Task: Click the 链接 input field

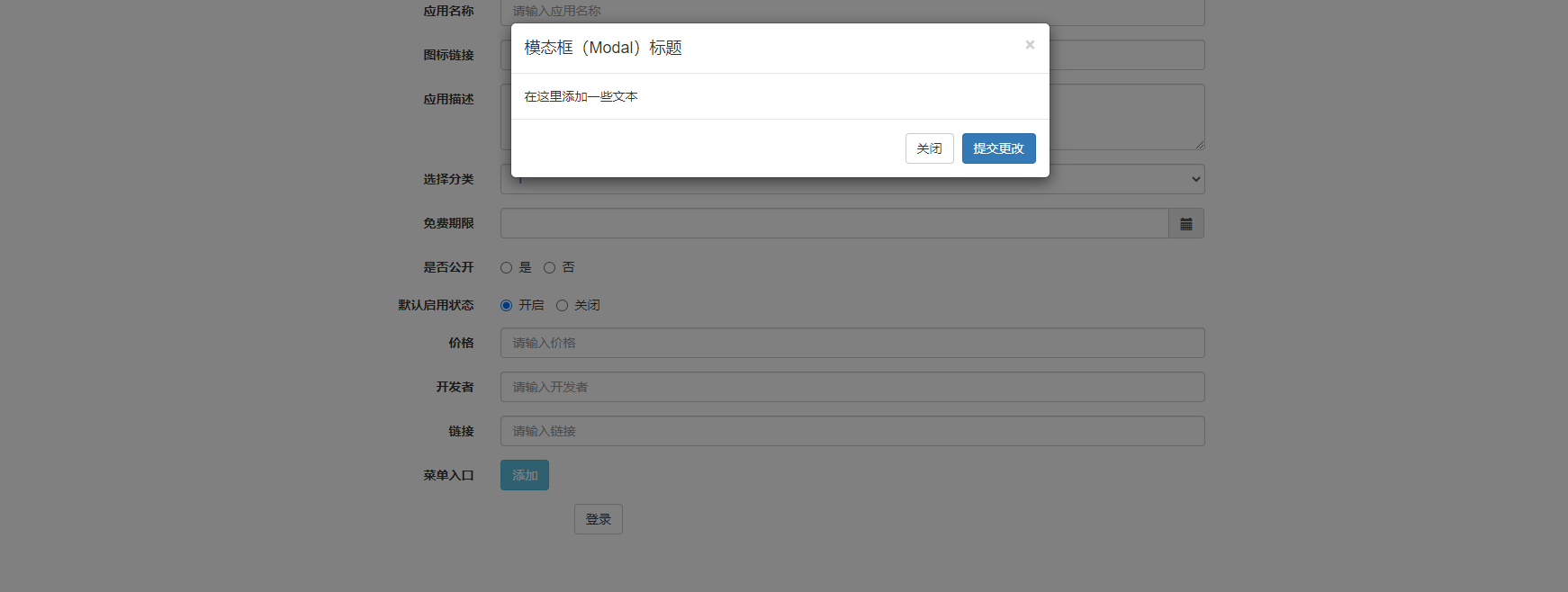Action: tap(852, 431)
